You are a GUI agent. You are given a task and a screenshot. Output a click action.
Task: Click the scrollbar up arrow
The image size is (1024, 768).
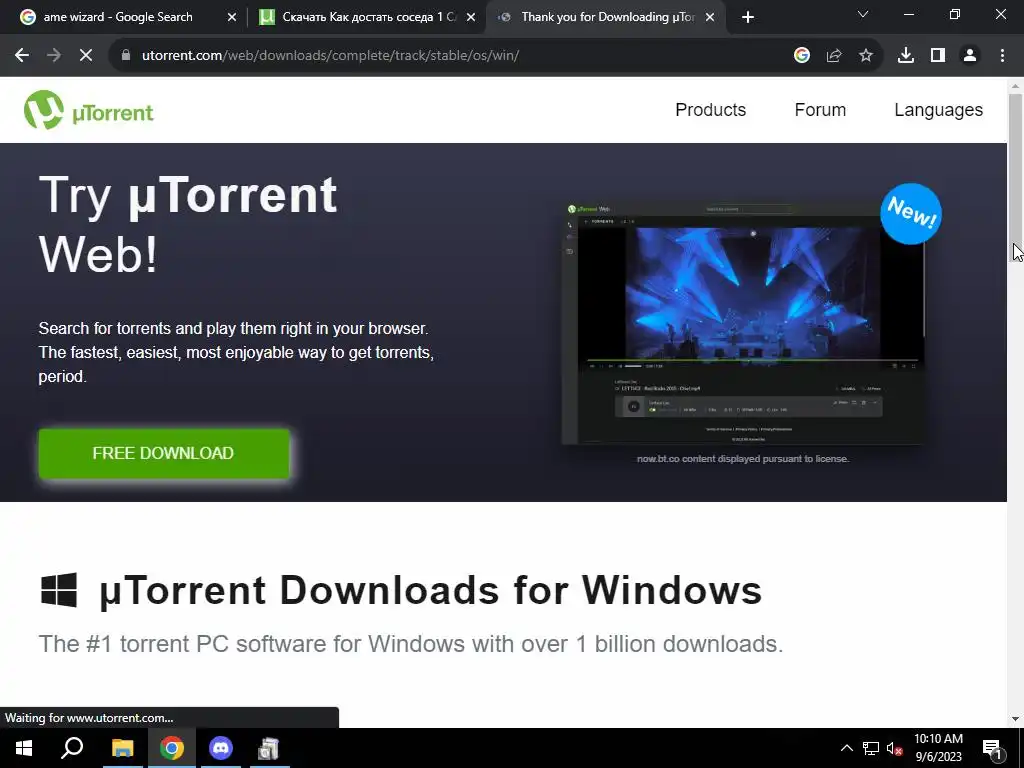click(1015, 86)
